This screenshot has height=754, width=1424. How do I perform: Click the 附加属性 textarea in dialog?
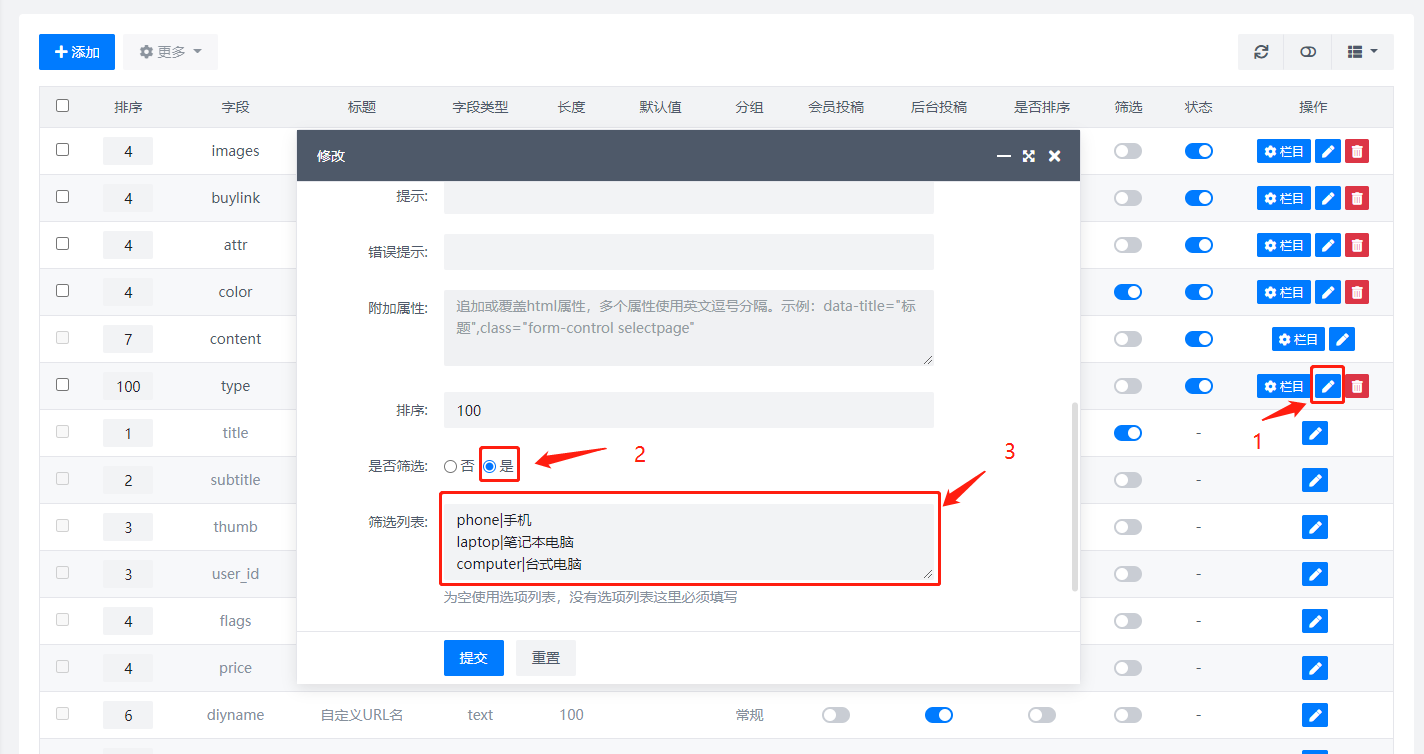tap(689, 328)
